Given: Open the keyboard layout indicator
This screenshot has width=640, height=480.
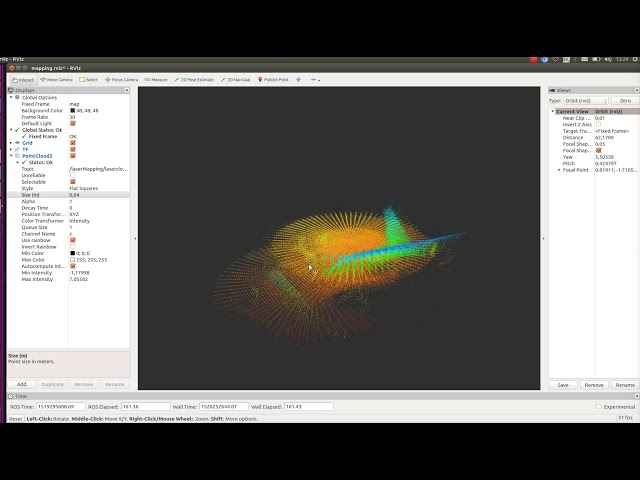Looking at the screenshot, I should pos(566,60).
